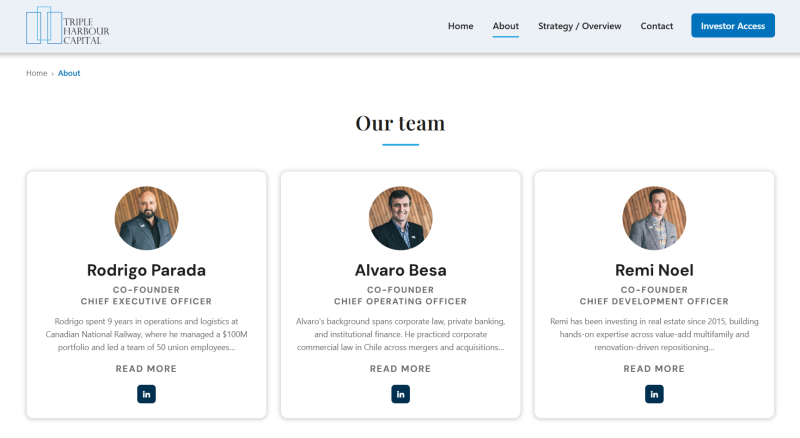Screen dimensions: 800x438
Task: Open Alvaro Besa's LinkedIn icon
Action: (x=400, y=394)
